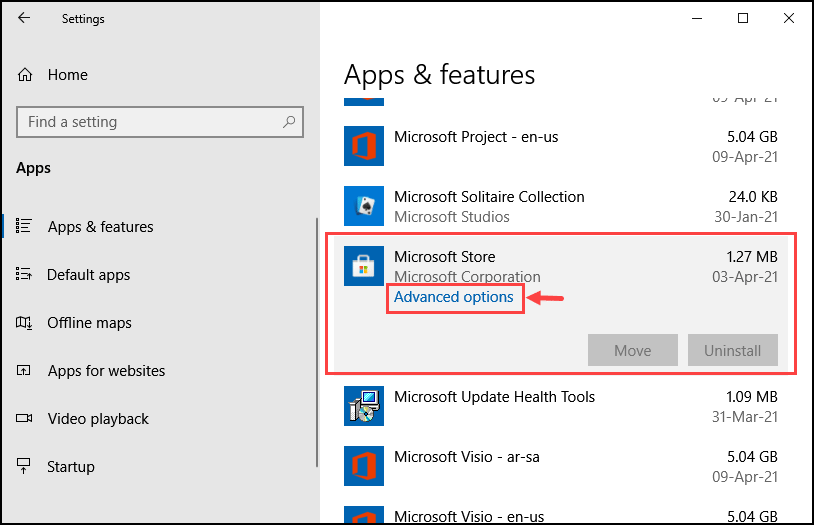
Task: Open Home in the sidebar
Action: point(67,75)
